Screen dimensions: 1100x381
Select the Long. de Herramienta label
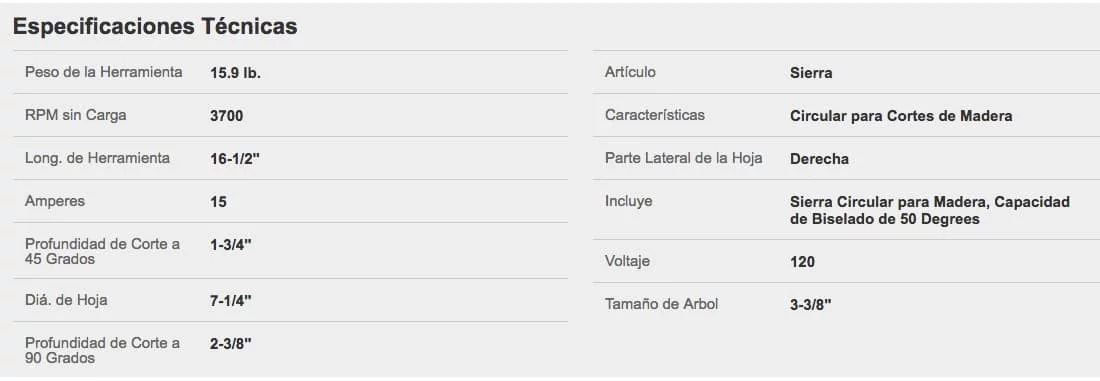coord(98,159)
